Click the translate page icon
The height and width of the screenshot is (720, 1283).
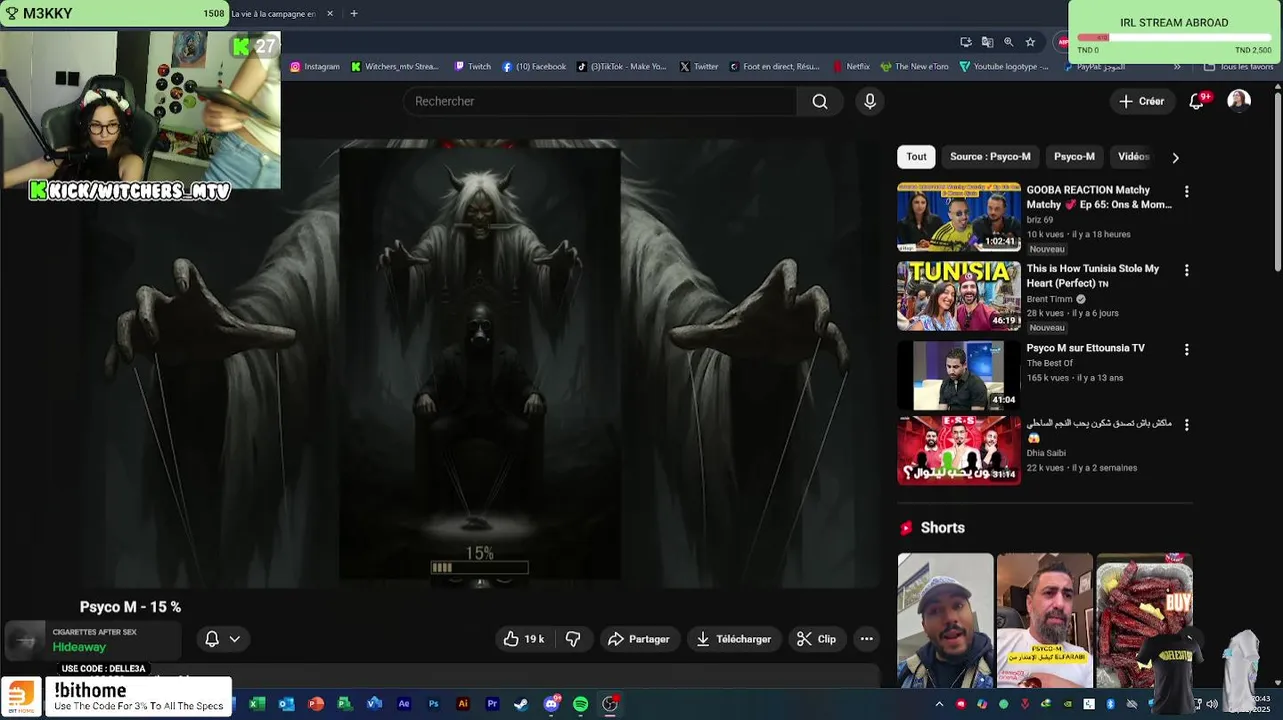pos(987,42)
